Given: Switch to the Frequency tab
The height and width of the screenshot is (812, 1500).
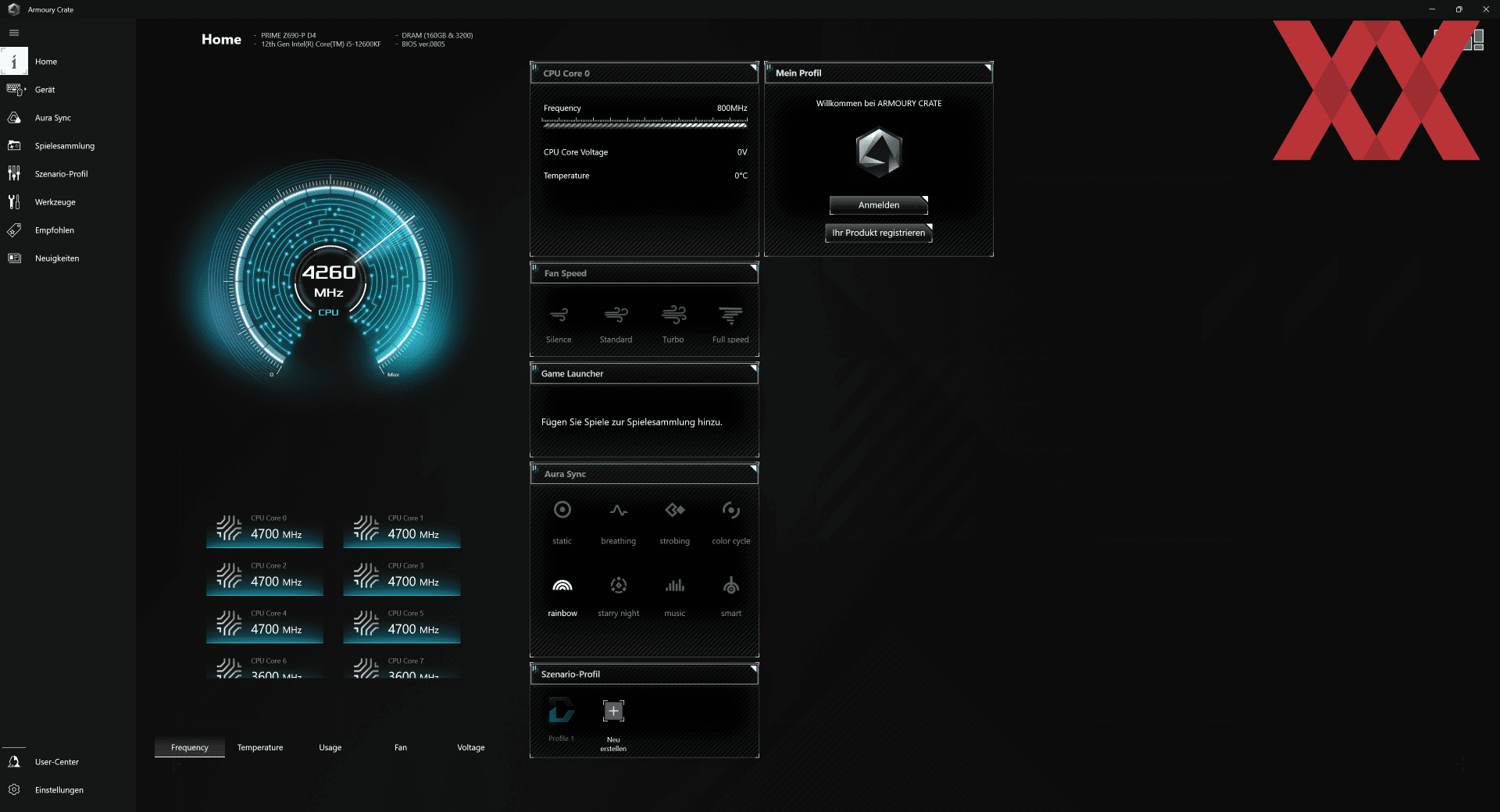Looking at the screenshot, I should coord(190,748).
